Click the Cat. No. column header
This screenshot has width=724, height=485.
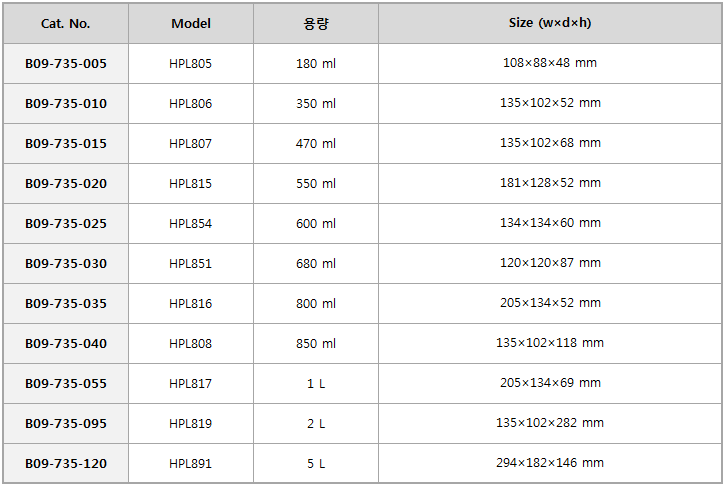(66, 24)
